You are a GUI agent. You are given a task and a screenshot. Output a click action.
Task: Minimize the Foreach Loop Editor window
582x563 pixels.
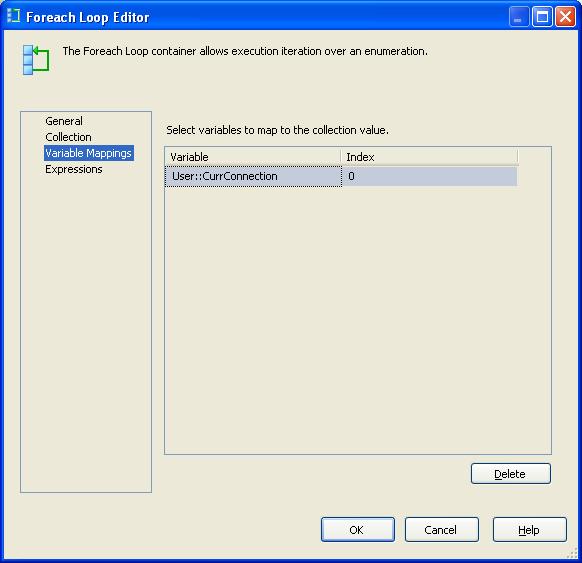(519, 17)
